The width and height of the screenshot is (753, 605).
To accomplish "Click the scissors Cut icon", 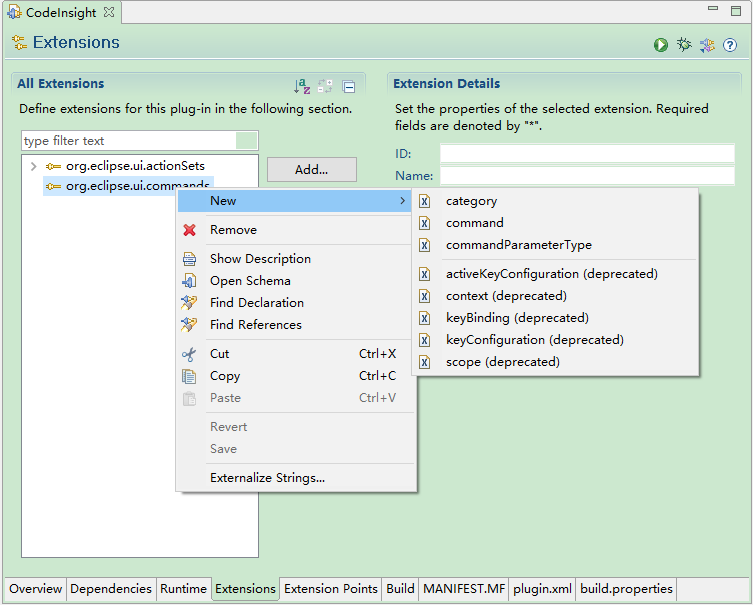I will tap(190, 354).
